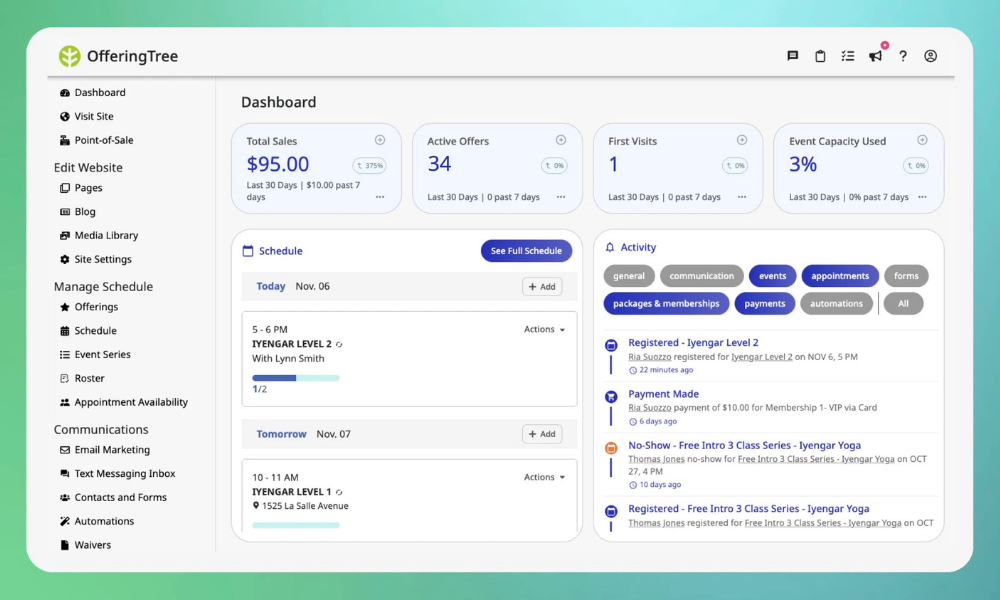Open Automations in the sidebar

[97, 522]
